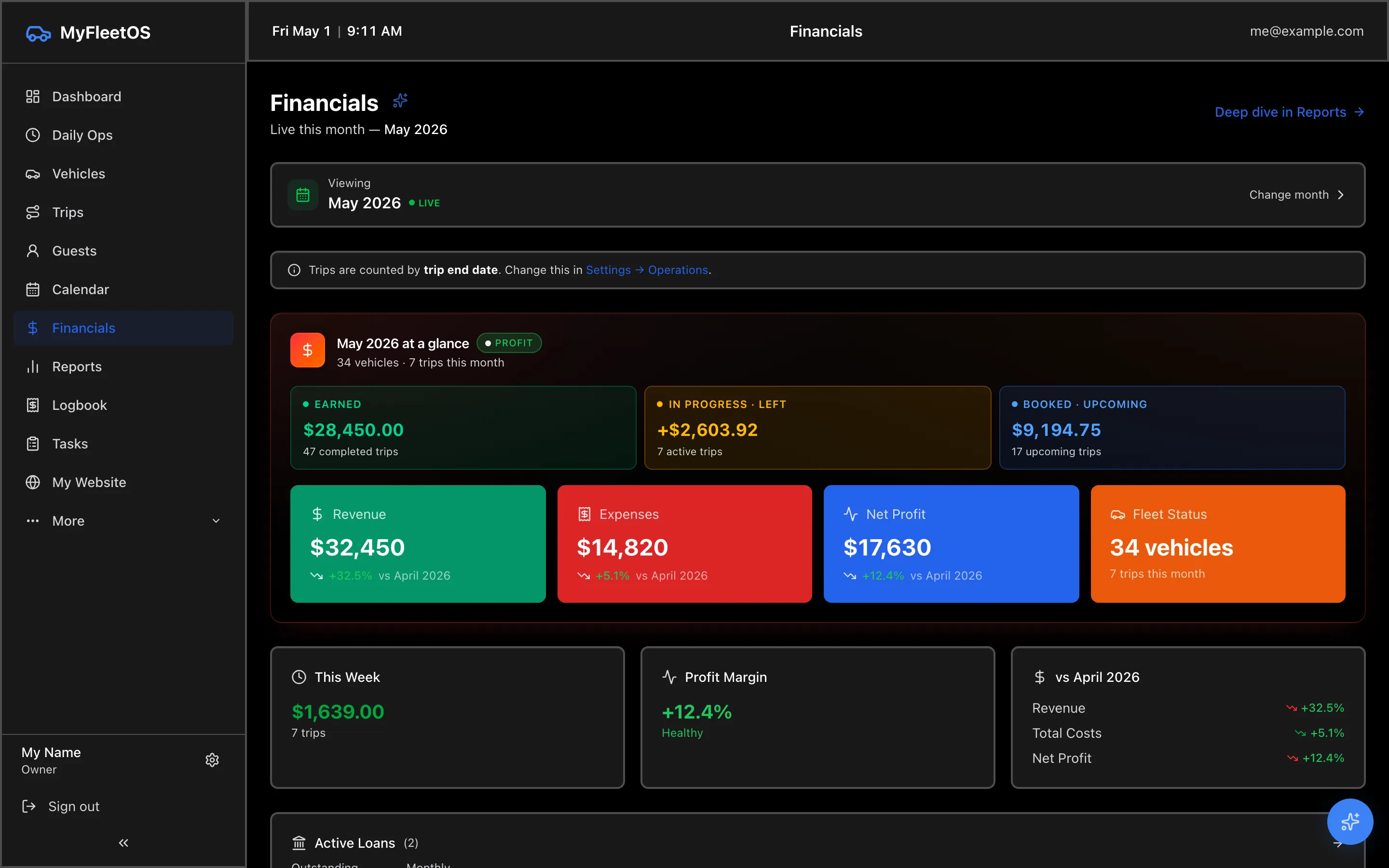Viewport: 1389px width, 868px height.
Task: Open settings via the gear icon
Action: pyautogui.click(x=212, y=760)
